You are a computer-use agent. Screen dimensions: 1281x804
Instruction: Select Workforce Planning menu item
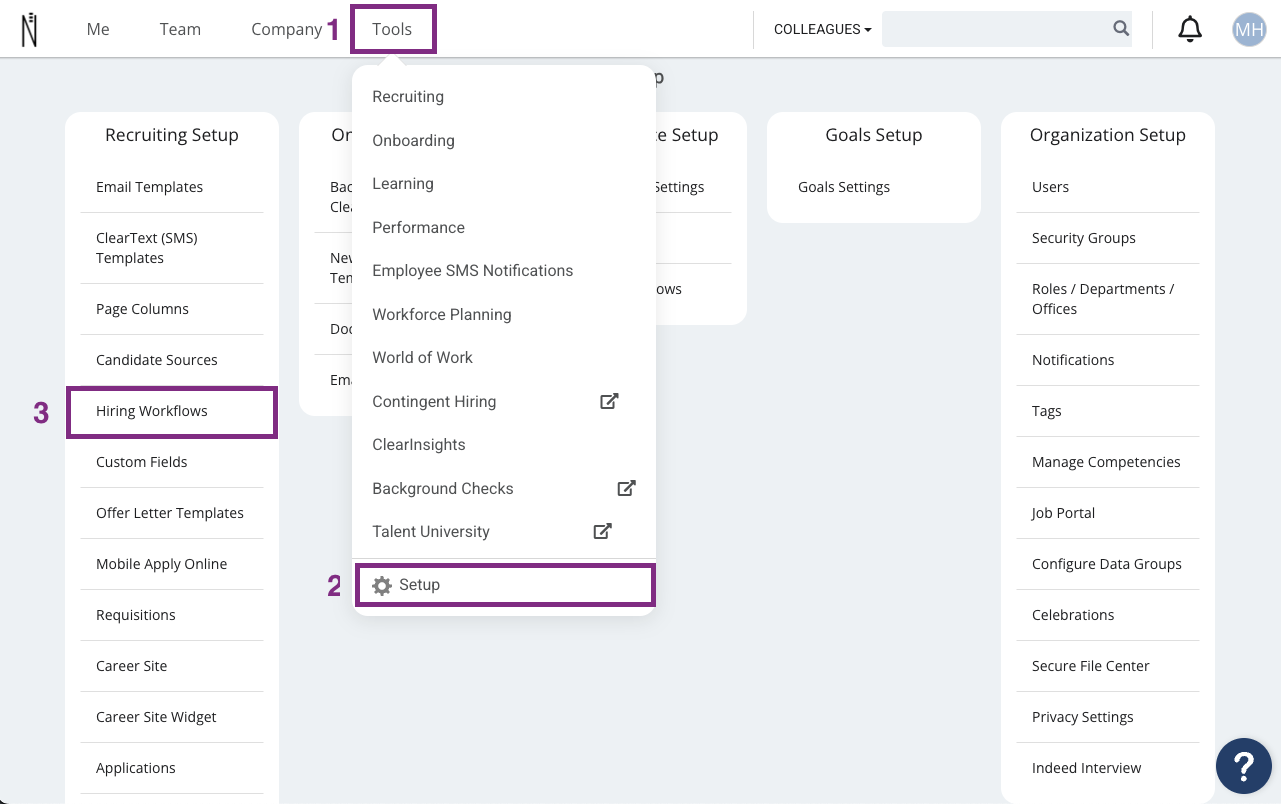[x=442, y=314]
